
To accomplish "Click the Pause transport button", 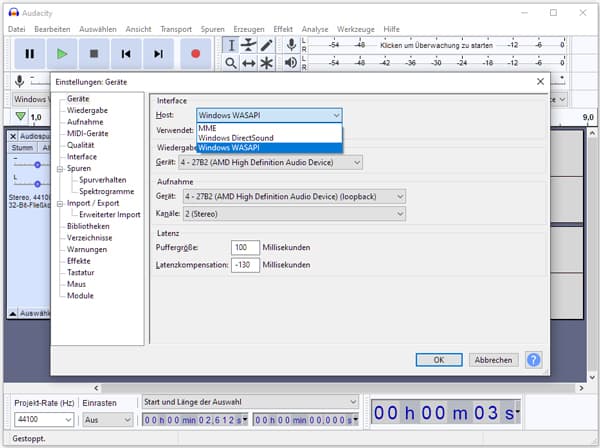I will (30, 54).
